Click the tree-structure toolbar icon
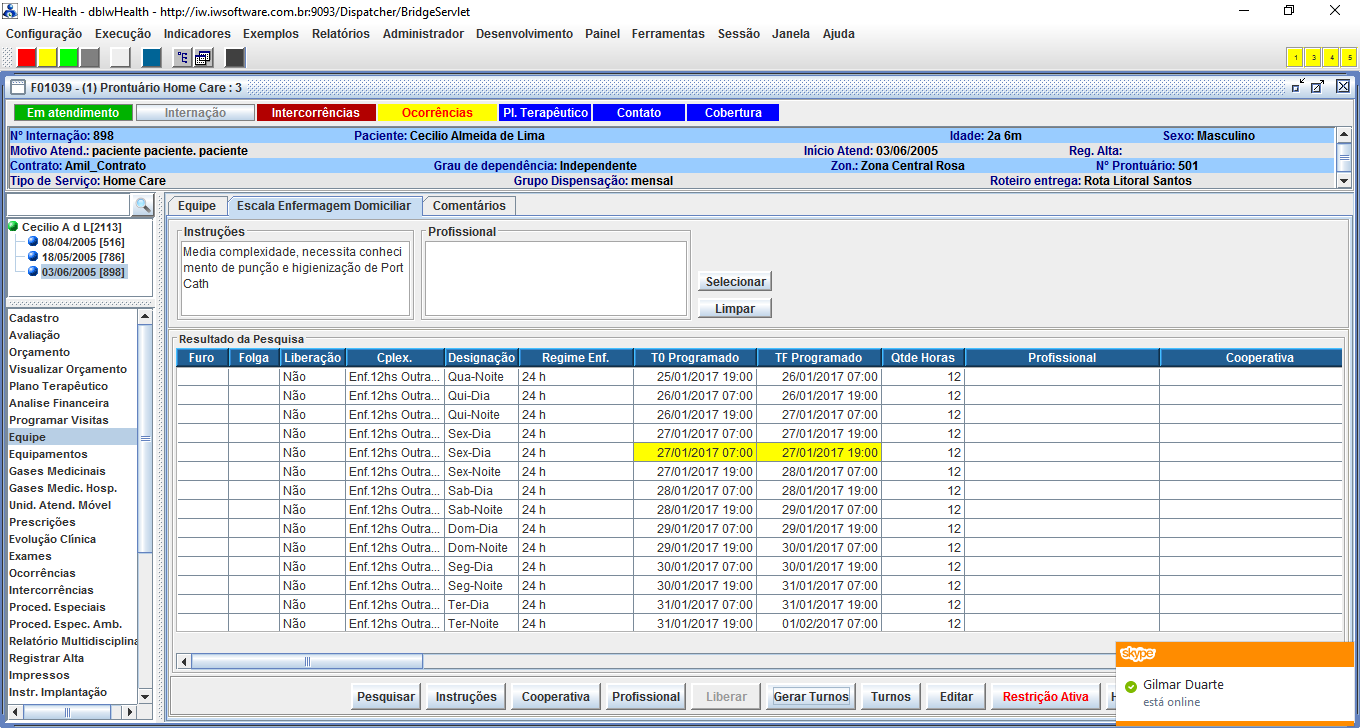This screenshot has width=1360, height=728. 182,57
